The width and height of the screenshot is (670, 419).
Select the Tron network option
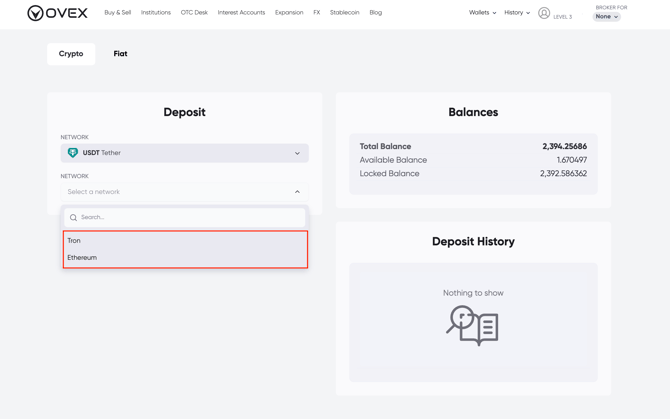185,240
